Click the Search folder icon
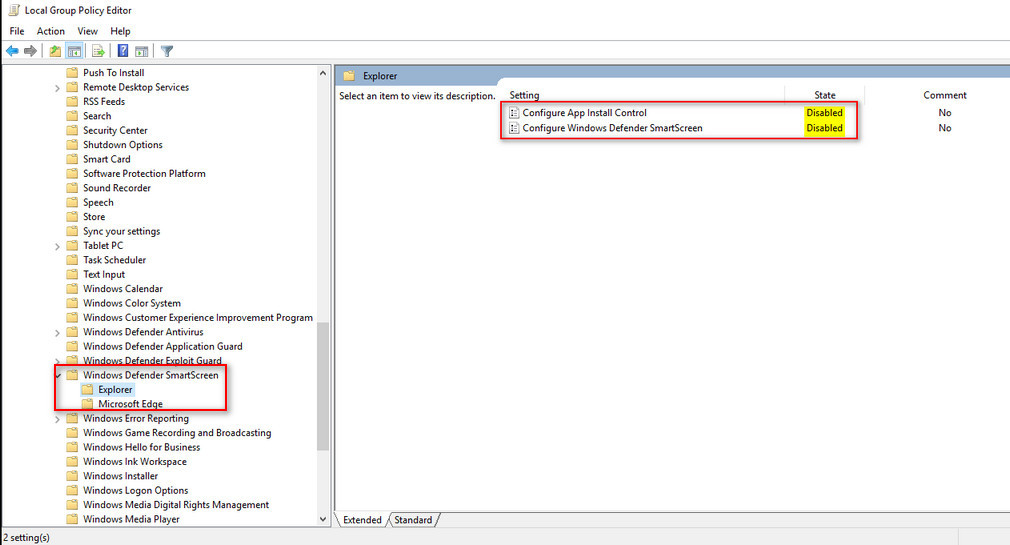This screenshot has height=545, width=1010. tap(72, 116)
